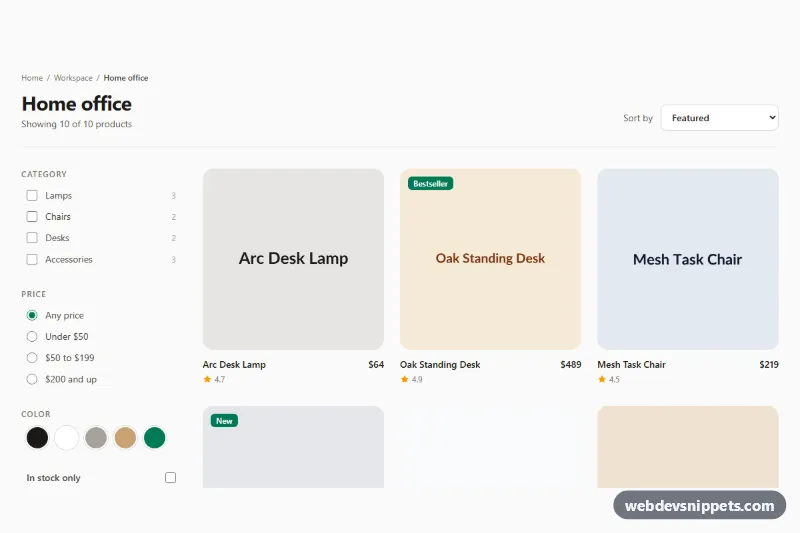Click the Accessories category label
This screenshot has height=533, width=800.
click(69, 259)
